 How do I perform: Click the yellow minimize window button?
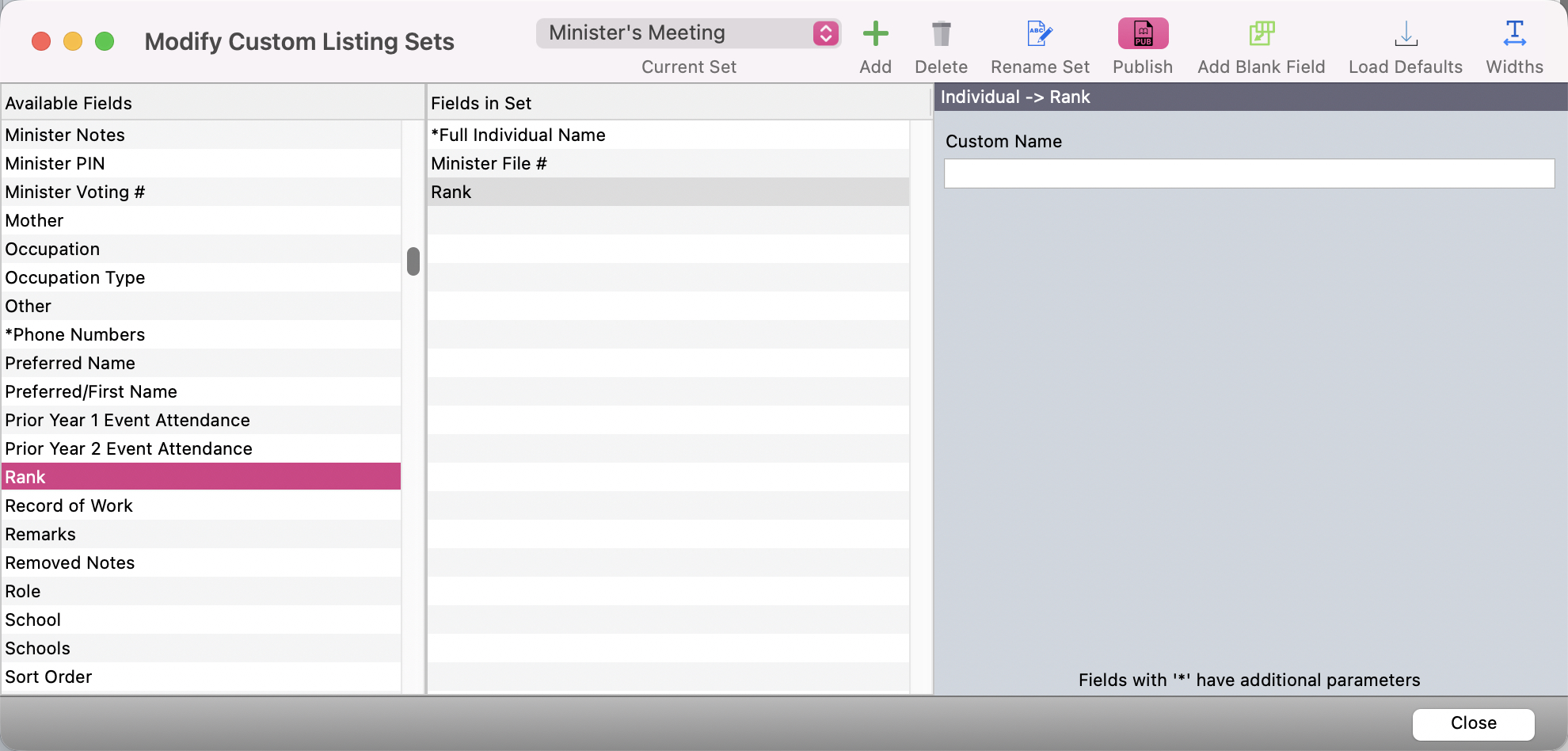[x=73, y=41]
